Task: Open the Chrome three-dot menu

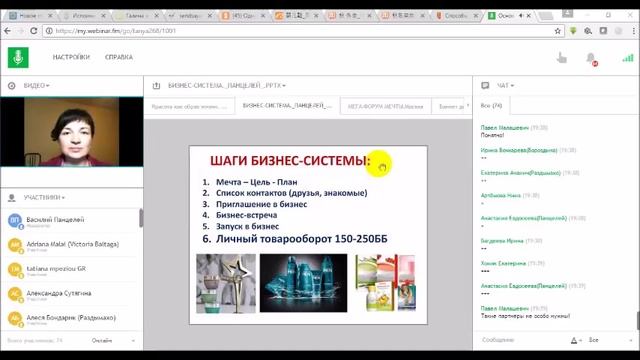Action: (x=633, y=31)
